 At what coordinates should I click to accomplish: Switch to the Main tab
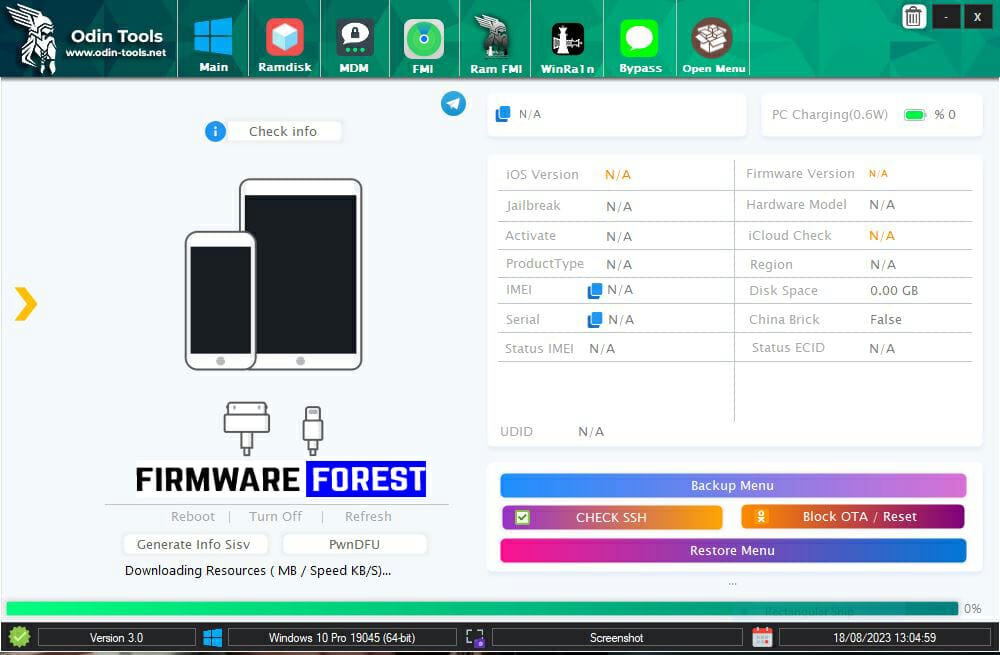tap(213, 40)
